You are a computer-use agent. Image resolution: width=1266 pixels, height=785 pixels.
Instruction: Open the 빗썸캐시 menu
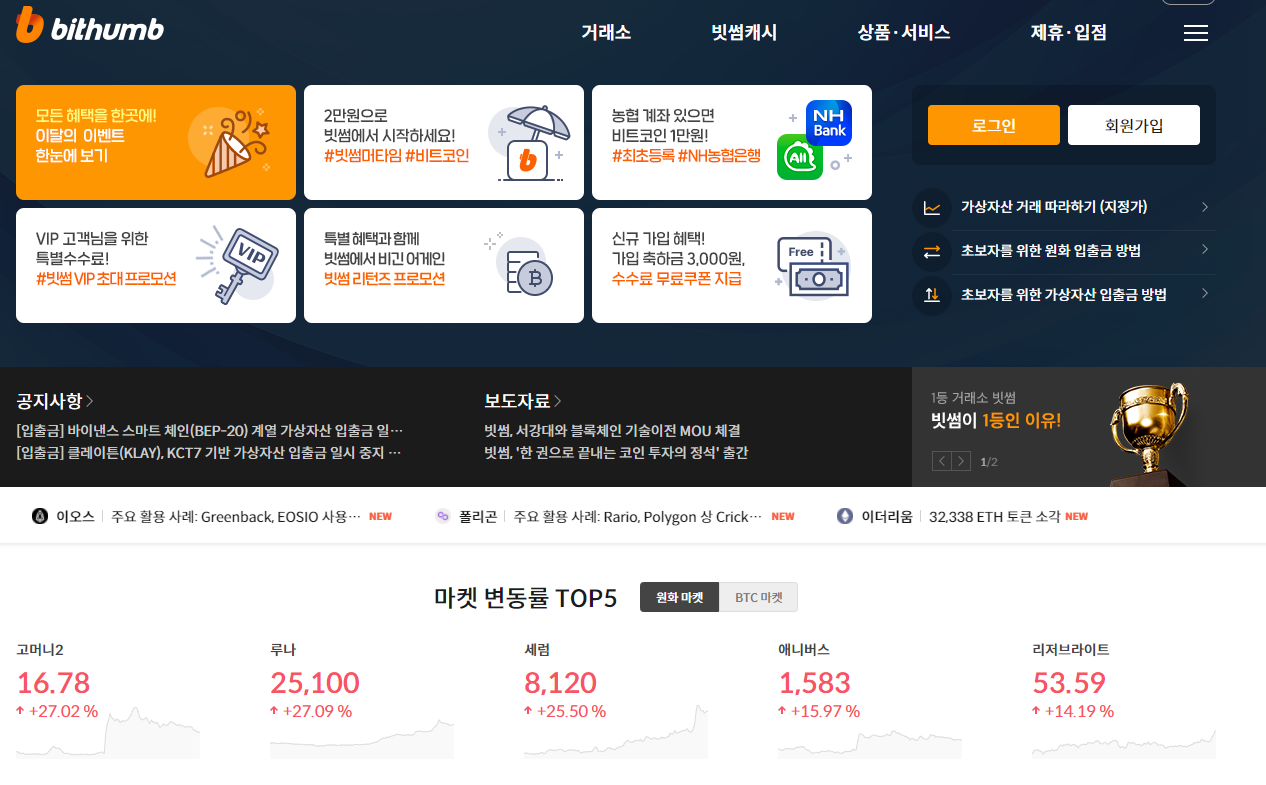744,32
